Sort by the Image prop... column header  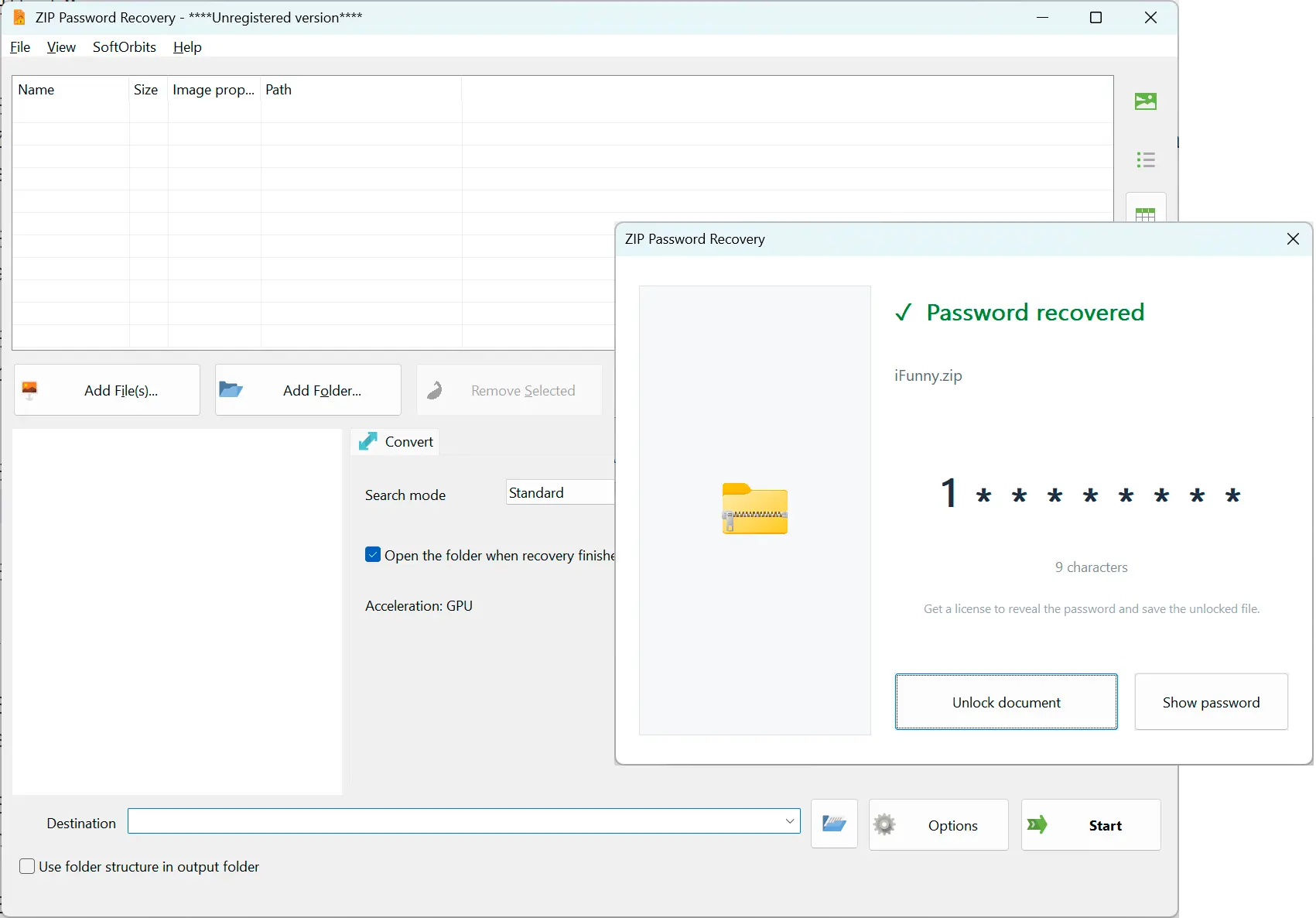pos(214,90)
